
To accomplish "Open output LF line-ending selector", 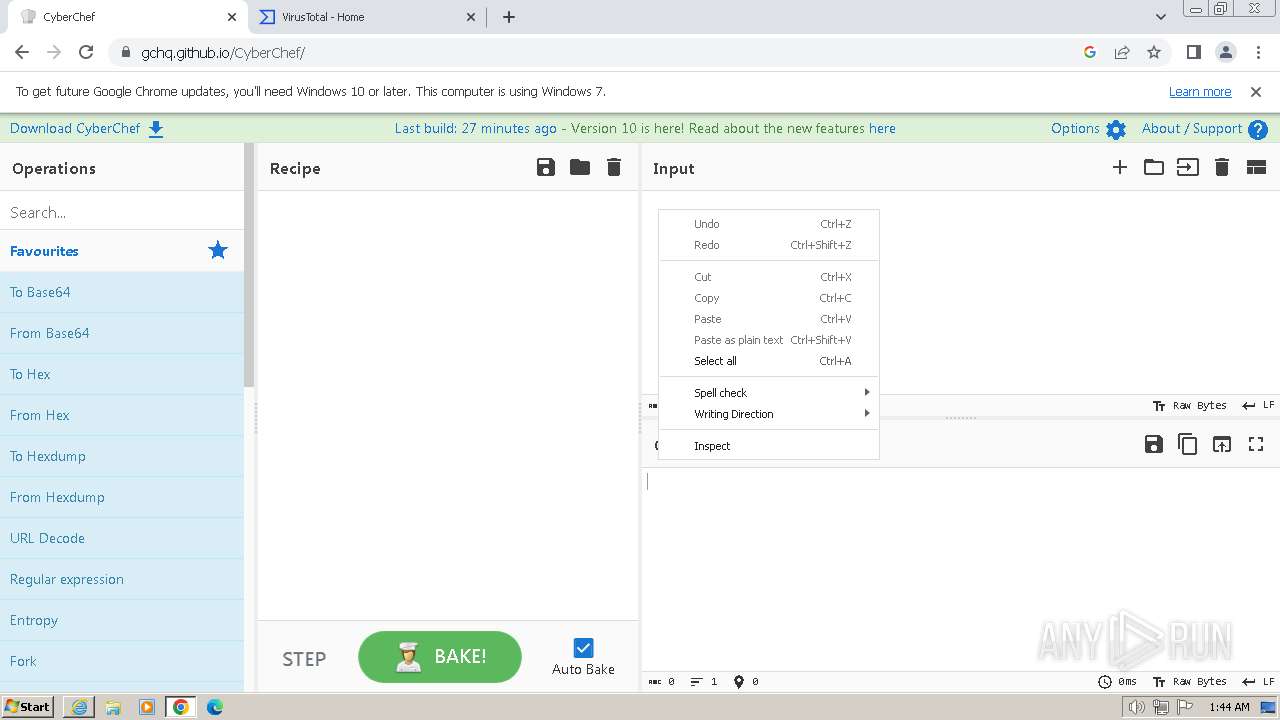I will 1258,682.
